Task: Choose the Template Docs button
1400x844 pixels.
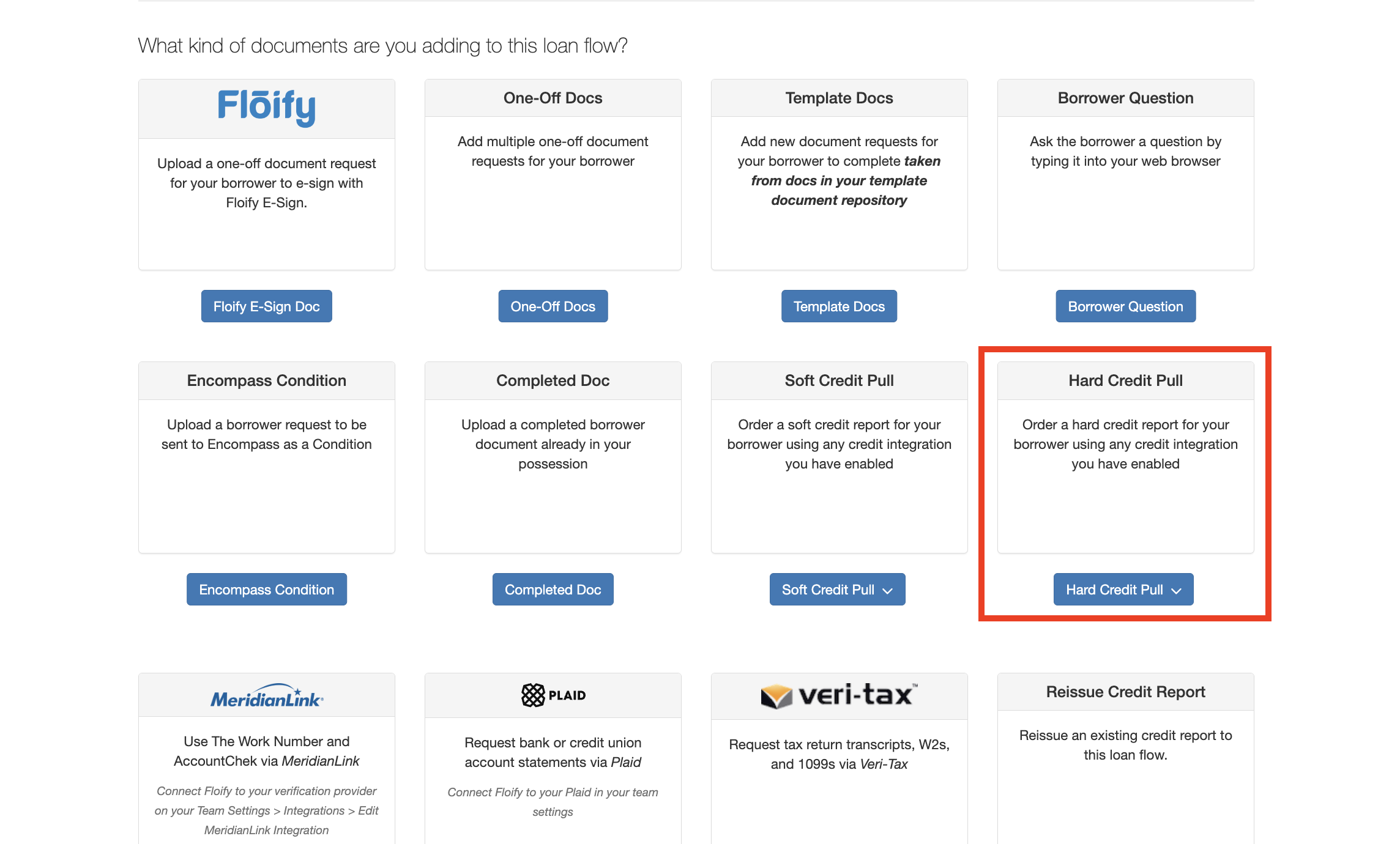Action: tap(839, 306)
